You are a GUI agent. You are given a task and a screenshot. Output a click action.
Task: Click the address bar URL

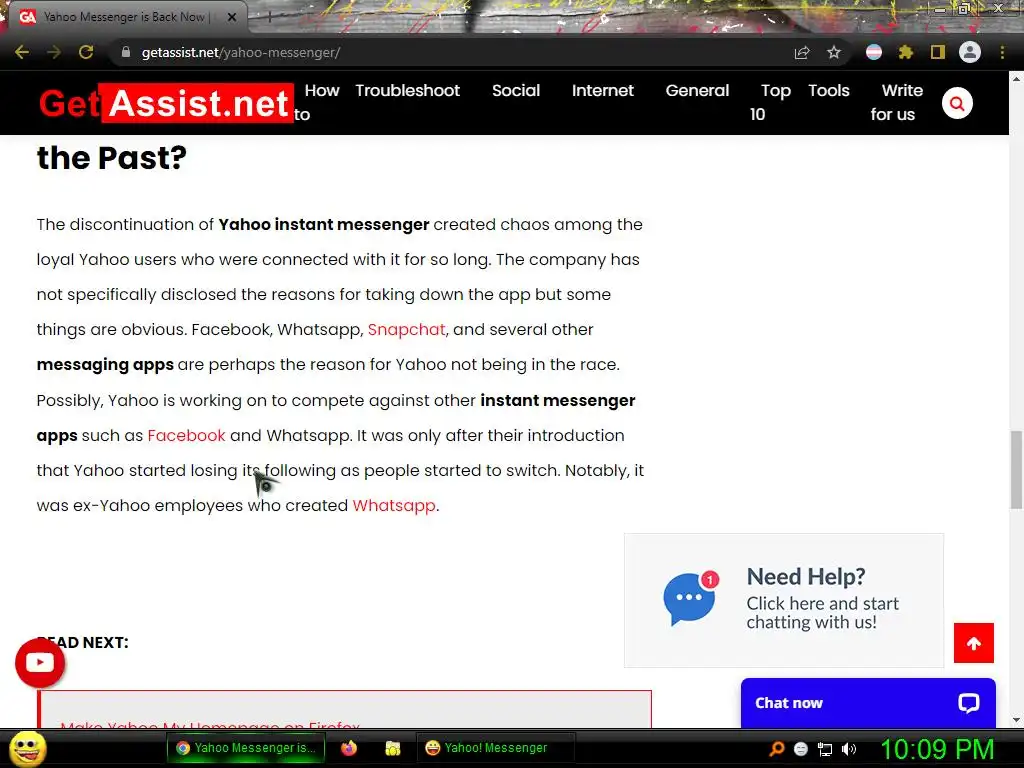[241, 52]
